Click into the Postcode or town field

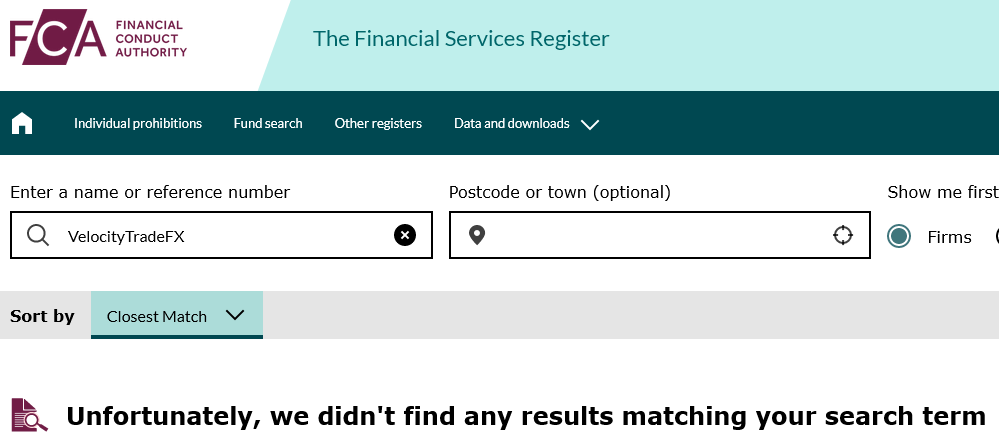pyautogui.click(x=659, y=235)
